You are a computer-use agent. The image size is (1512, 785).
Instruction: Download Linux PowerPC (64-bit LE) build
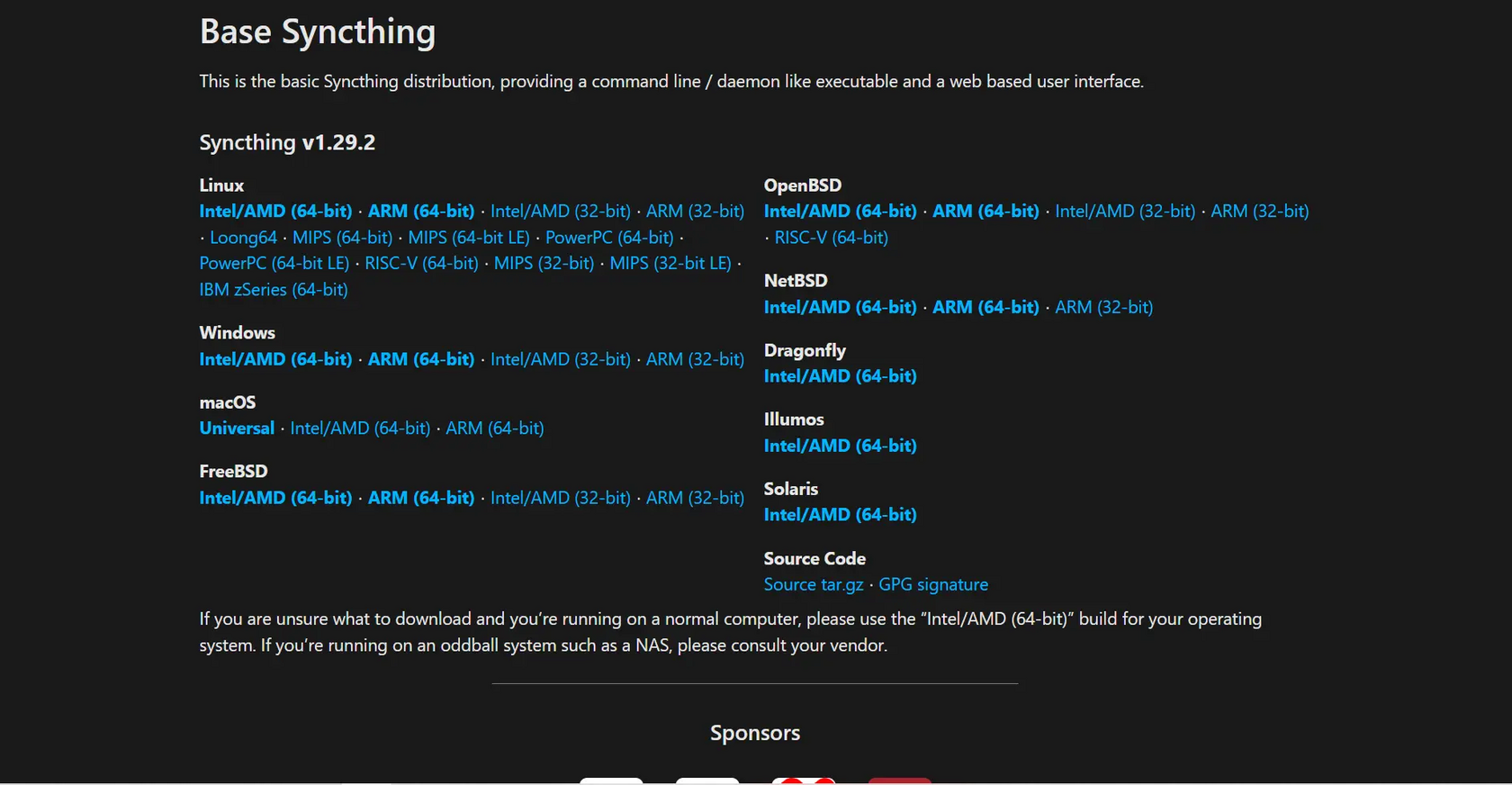(274, 264)
